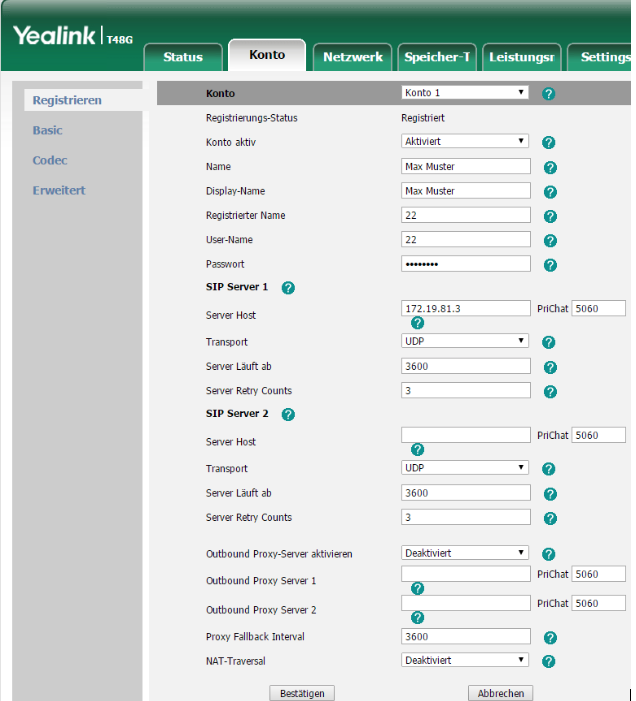Click Outbound Proxy Server 1 host field
This screenshot has width=636, height=701.
point(466,574)
